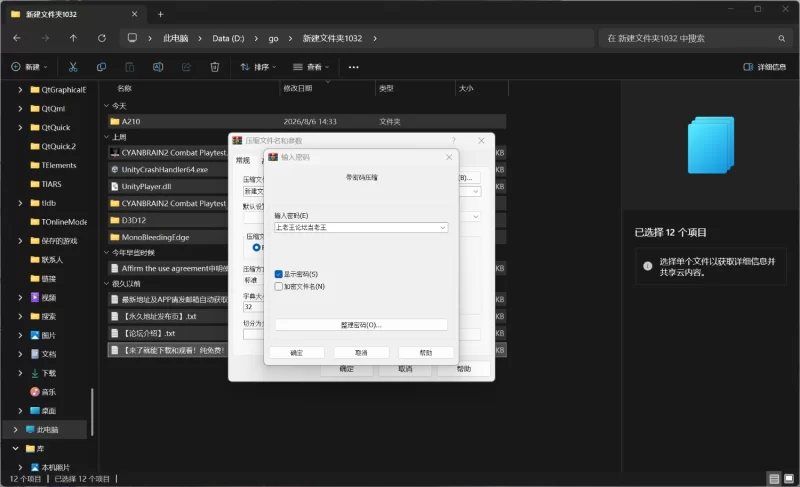This screenshot has height=487, width=800.
Task: Click the UnityPlayer.dll file icon
Action: coord(115,186)
